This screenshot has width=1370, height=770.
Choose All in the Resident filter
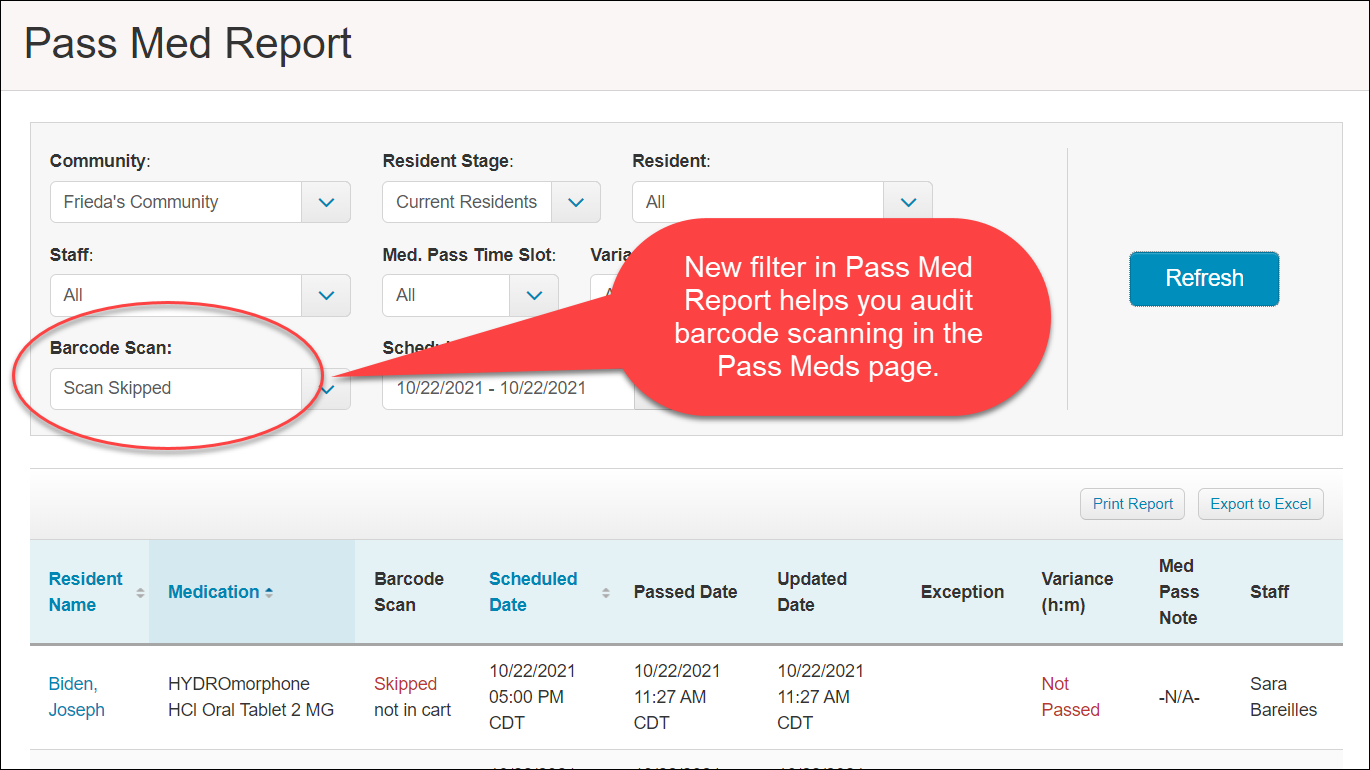tap(757, 200)
